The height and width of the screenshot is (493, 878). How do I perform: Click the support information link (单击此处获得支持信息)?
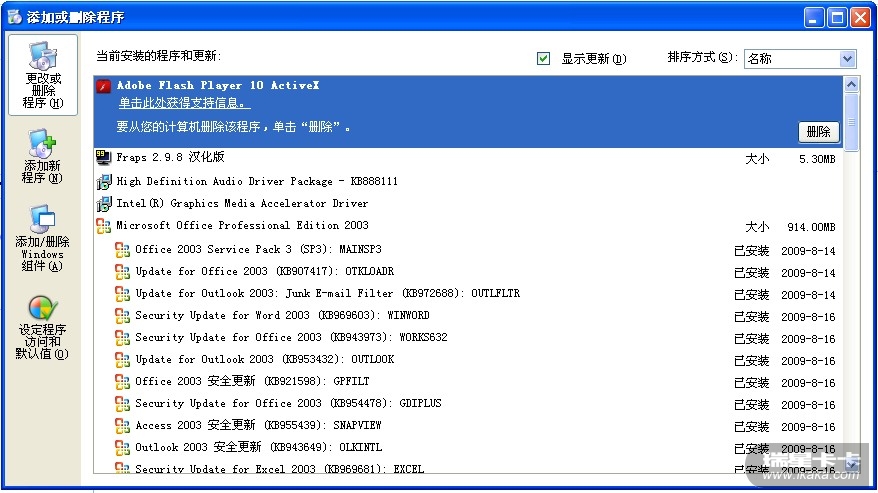(184, 103)
